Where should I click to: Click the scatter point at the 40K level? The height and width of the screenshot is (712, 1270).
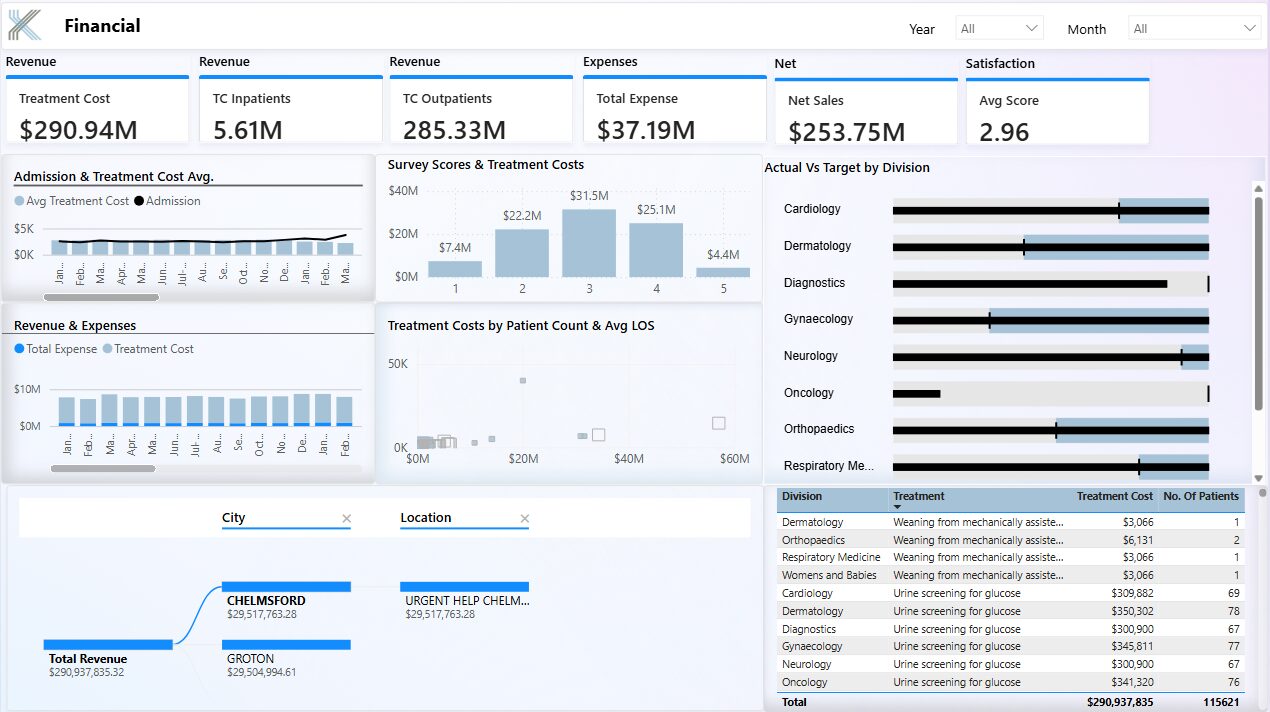[523, 380]
